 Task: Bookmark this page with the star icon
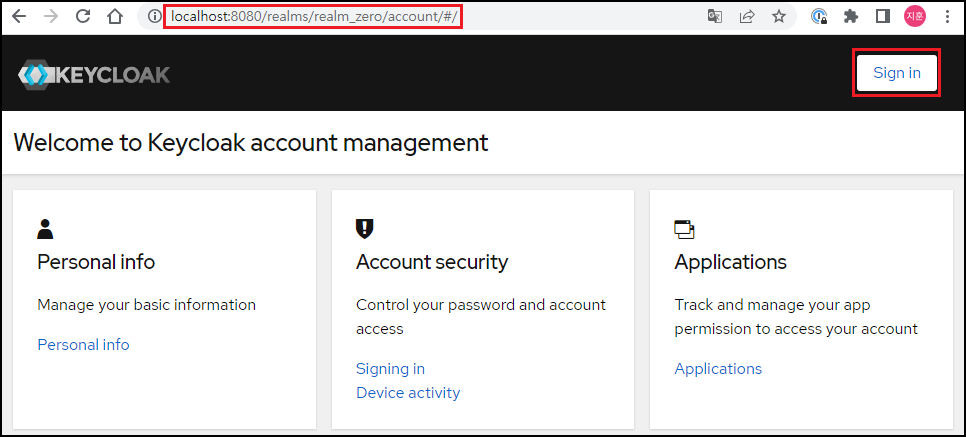(779, 17)
